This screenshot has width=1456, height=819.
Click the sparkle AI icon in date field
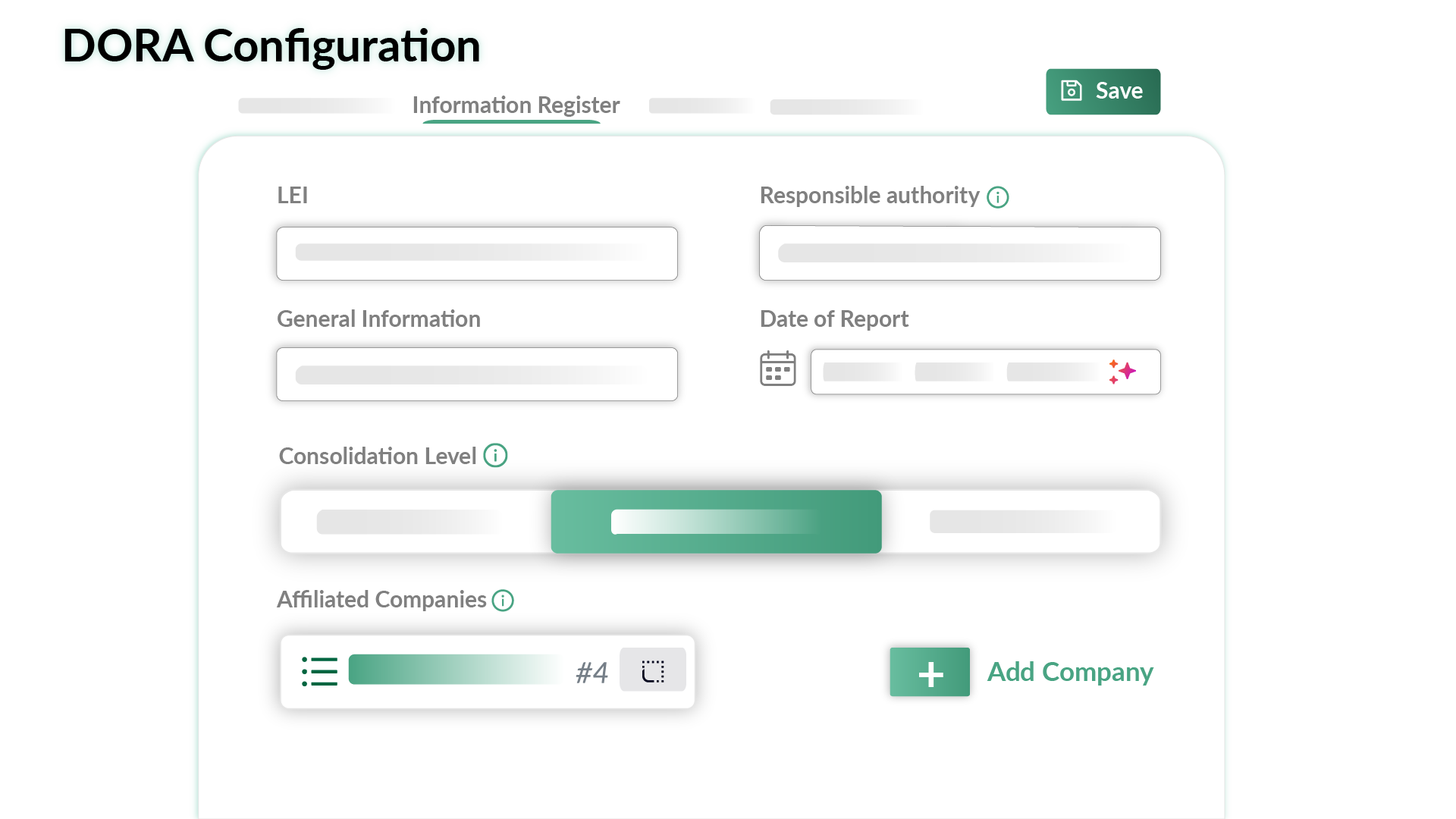pos(1122,372)
